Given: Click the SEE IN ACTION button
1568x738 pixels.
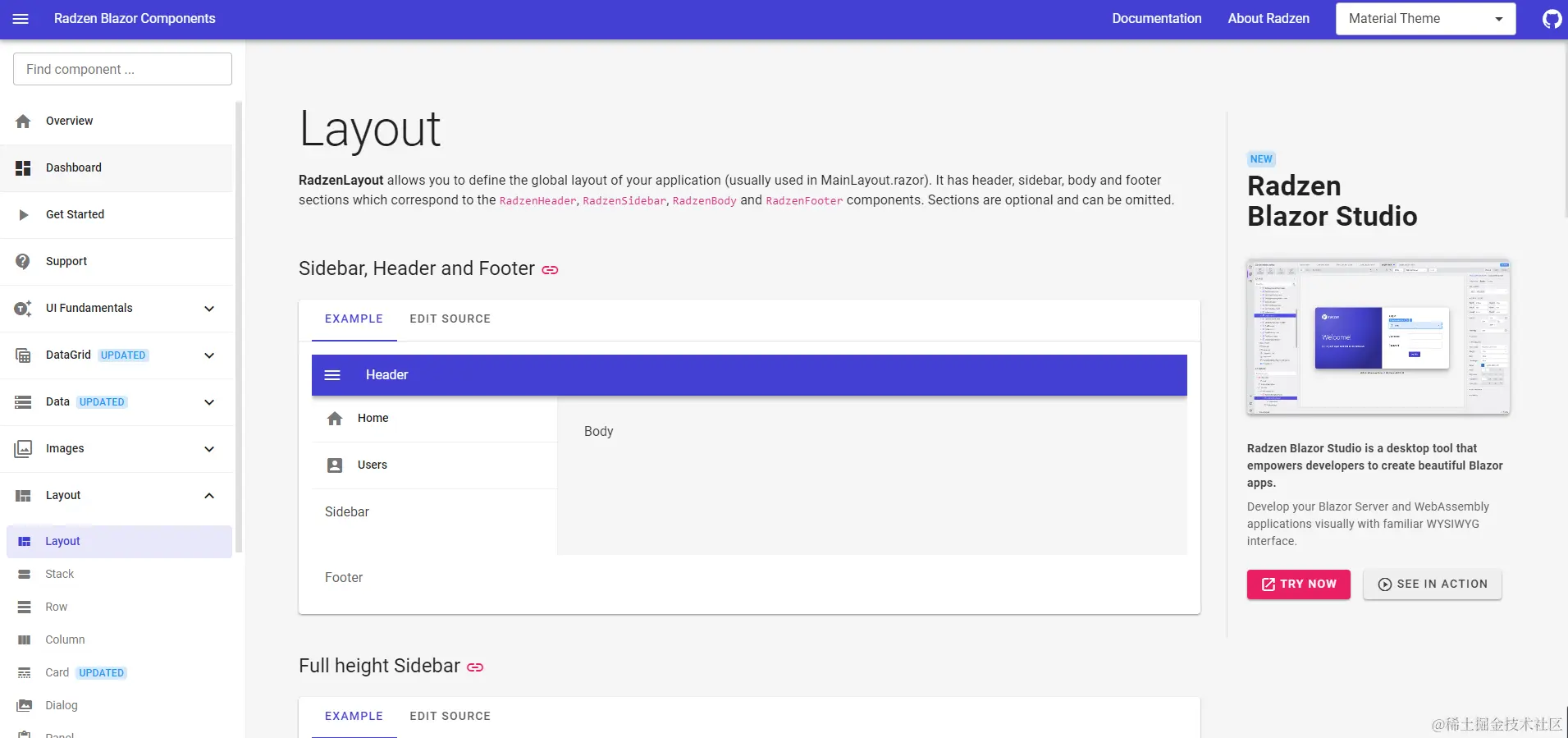Looking at the screenshot, I should coord(1432,584).
